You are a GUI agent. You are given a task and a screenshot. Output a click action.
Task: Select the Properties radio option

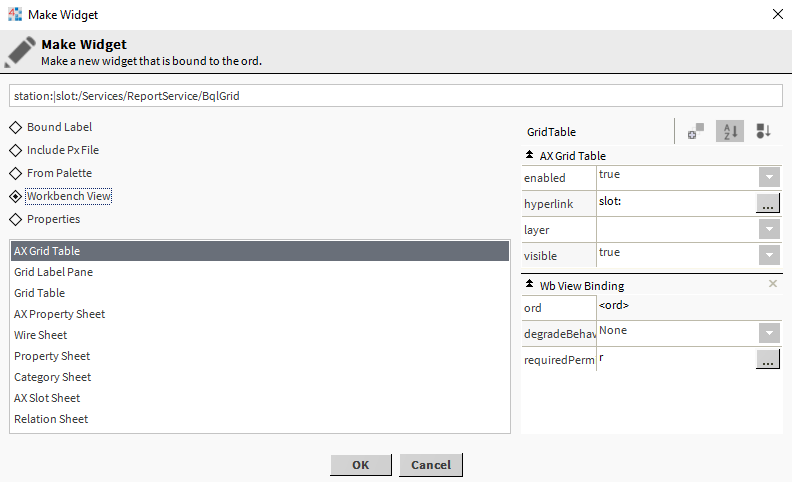tap(16, 219)
